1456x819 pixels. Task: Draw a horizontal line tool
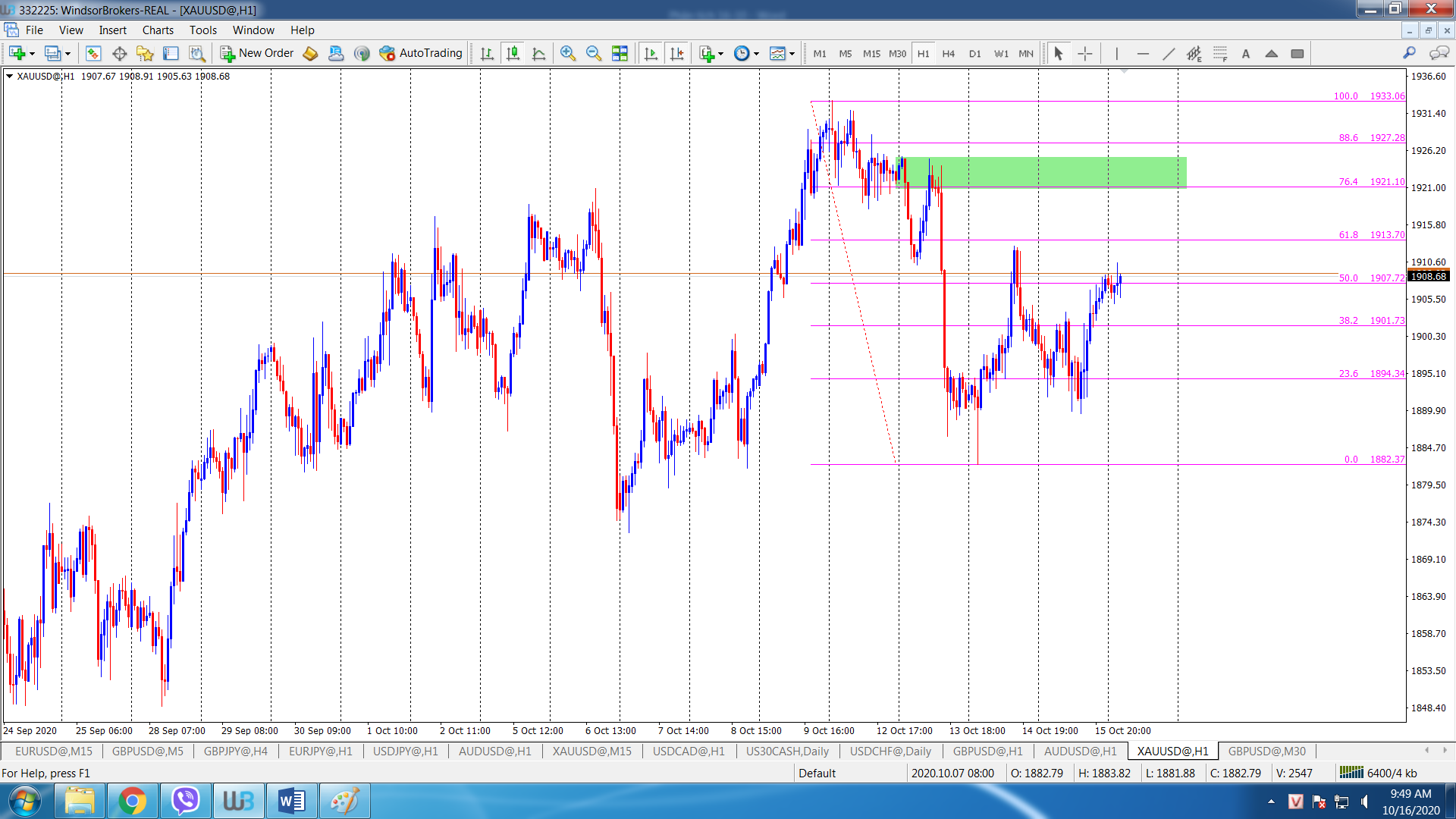(1143, 53)
